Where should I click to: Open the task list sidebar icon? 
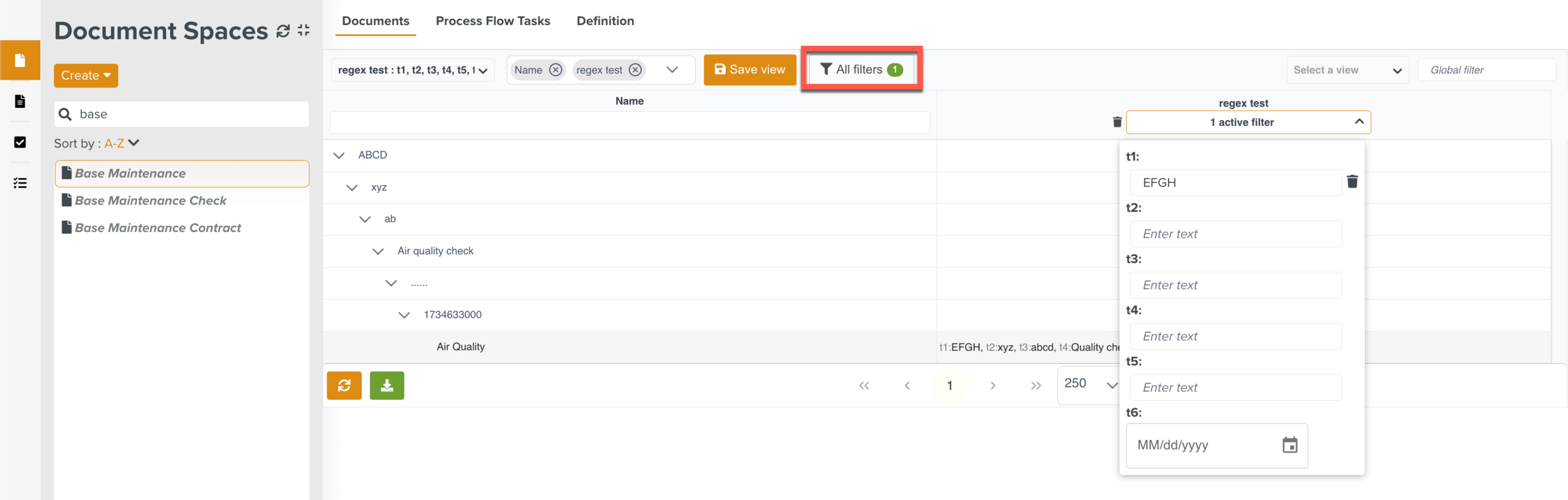20,183
